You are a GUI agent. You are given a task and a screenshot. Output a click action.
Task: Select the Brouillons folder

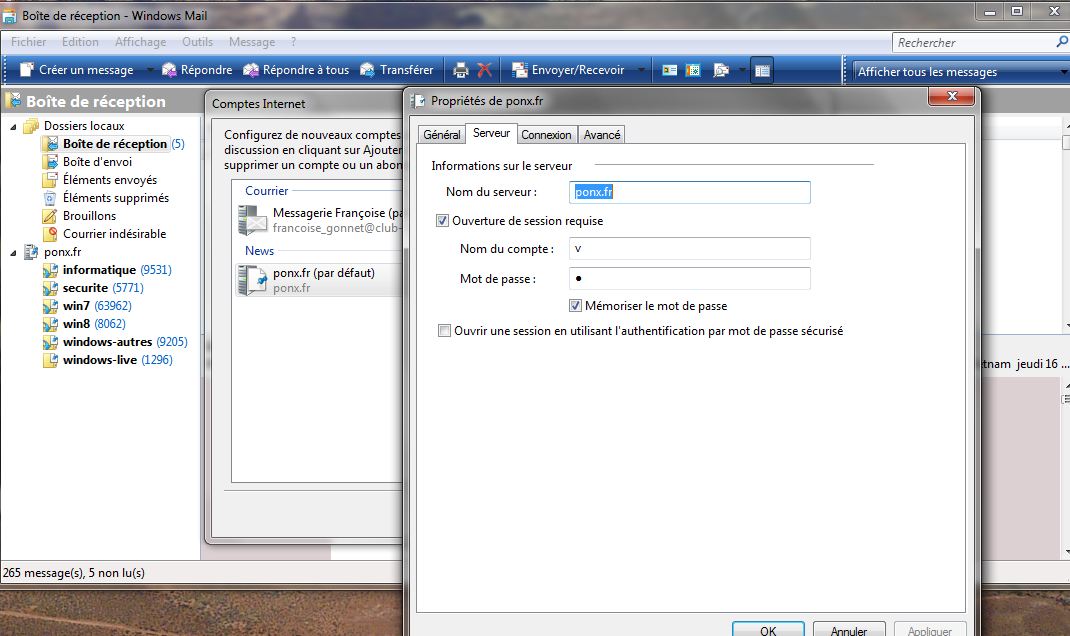pos(89,216)
